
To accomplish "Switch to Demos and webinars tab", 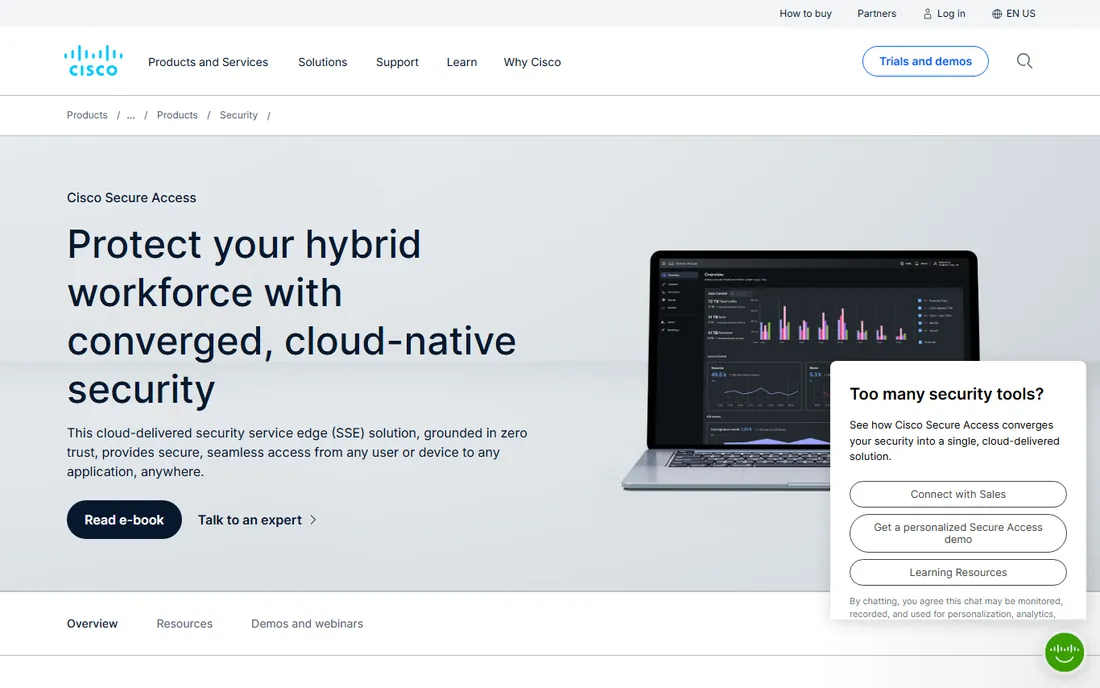I will coord(307,623).
